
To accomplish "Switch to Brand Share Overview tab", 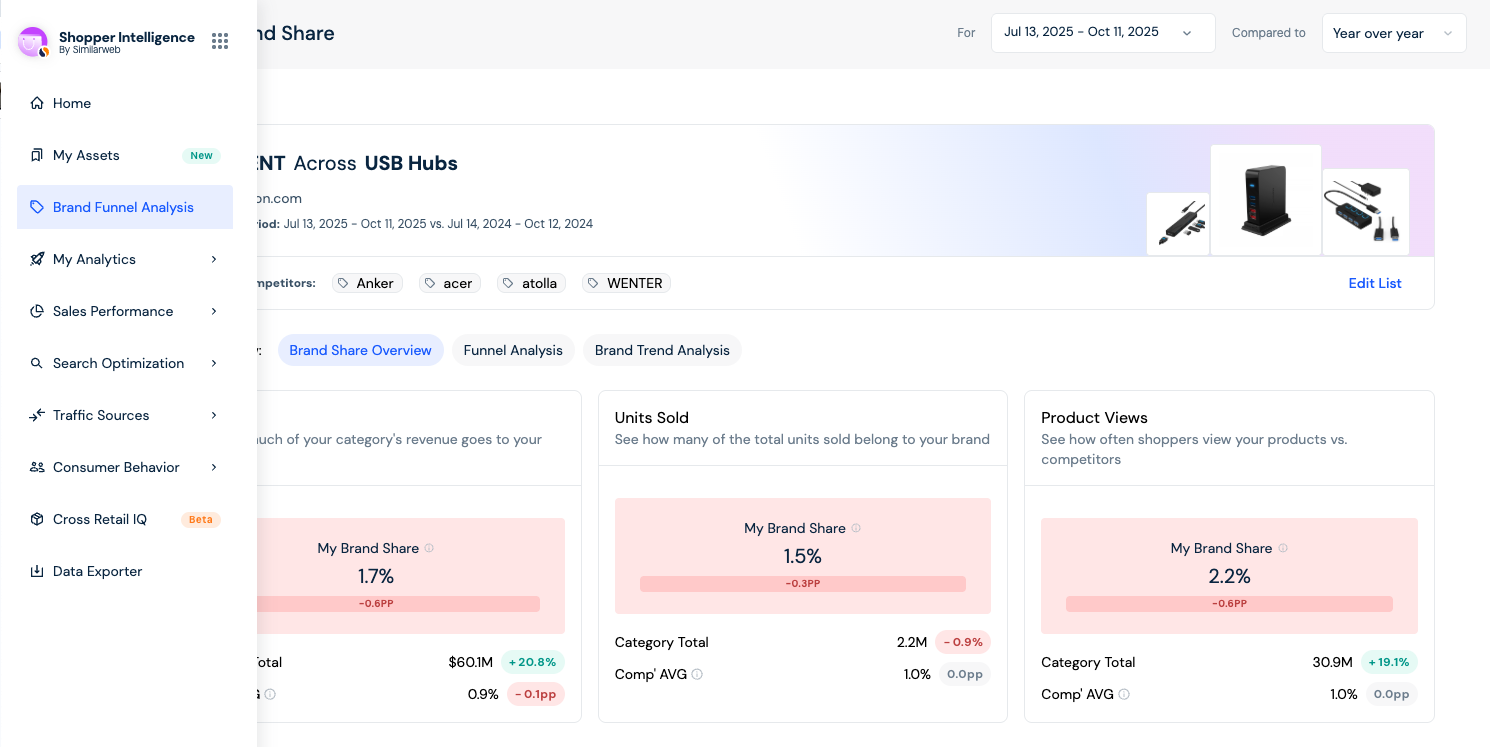I will [360, 350].
